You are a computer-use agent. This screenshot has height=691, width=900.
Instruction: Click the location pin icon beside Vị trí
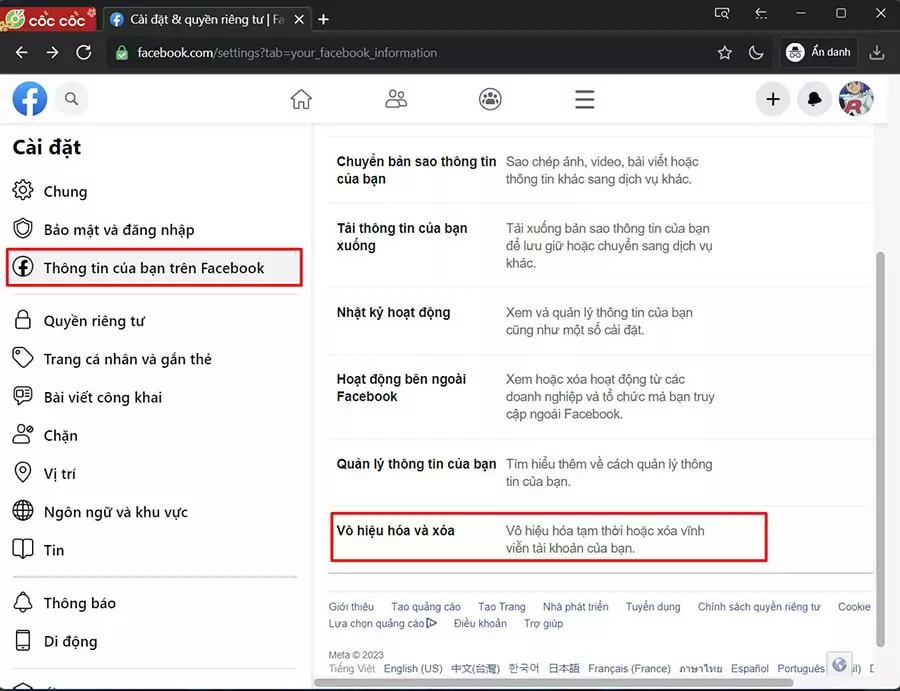tap(23, 472)
